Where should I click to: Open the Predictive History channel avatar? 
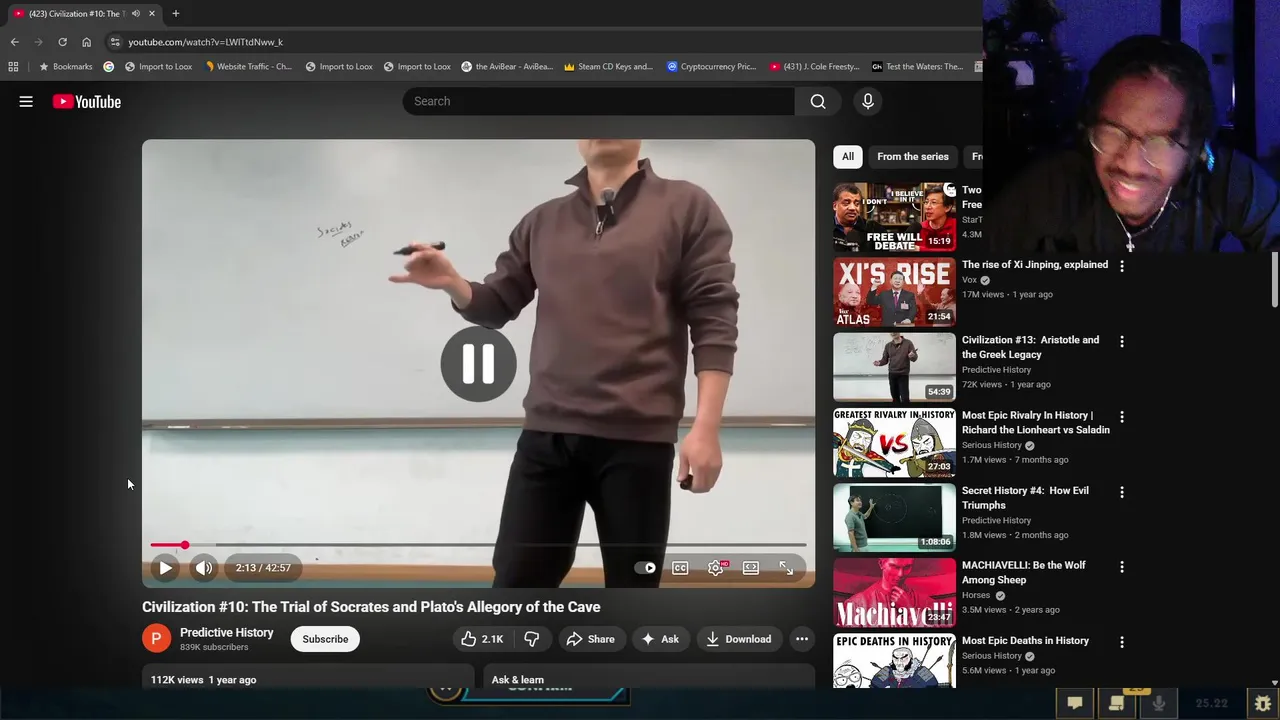[156, 639]
